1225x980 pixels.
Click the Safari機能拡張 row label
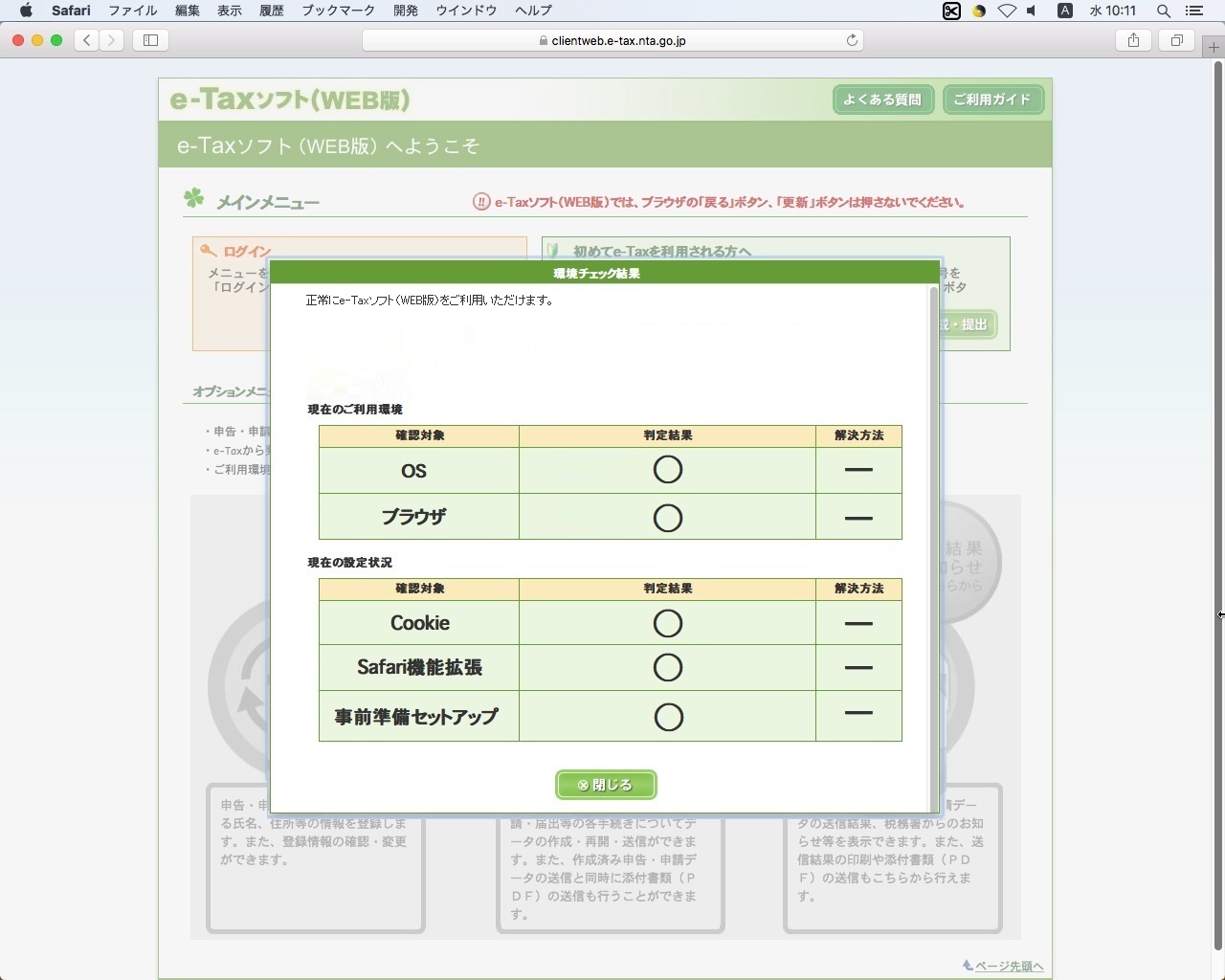[x=419, y=668]
